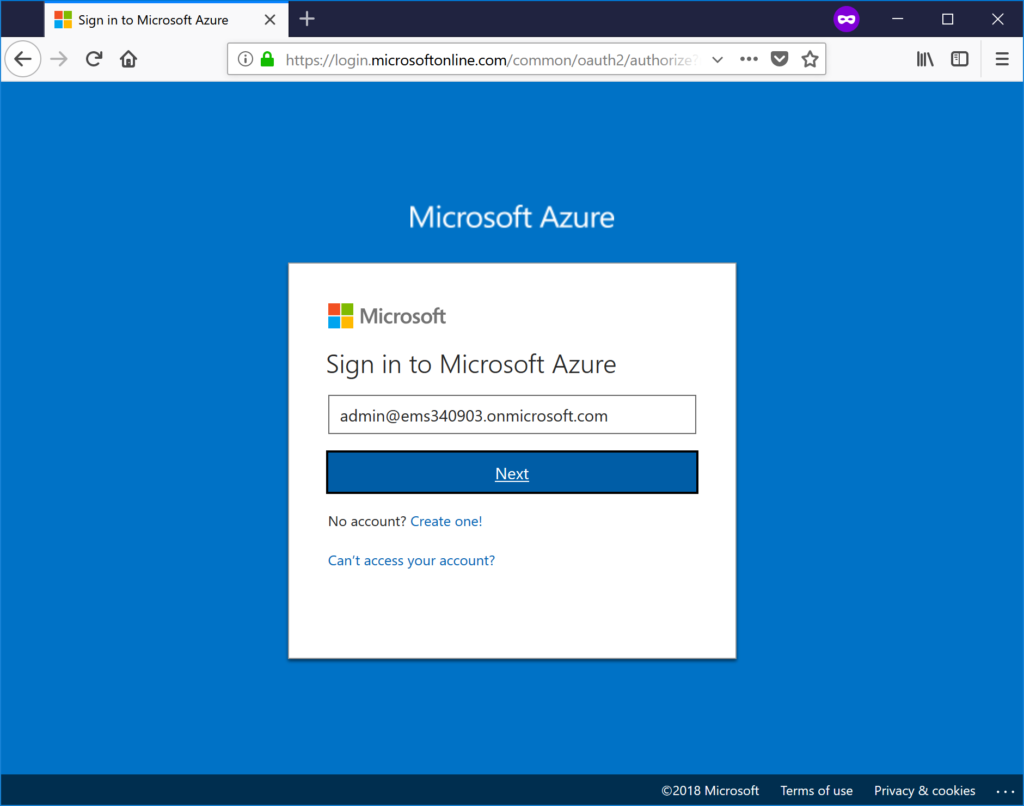The width and height of the screenshot is (1024, 806).
Task: Save the page to Pocket
Action: 779,59
